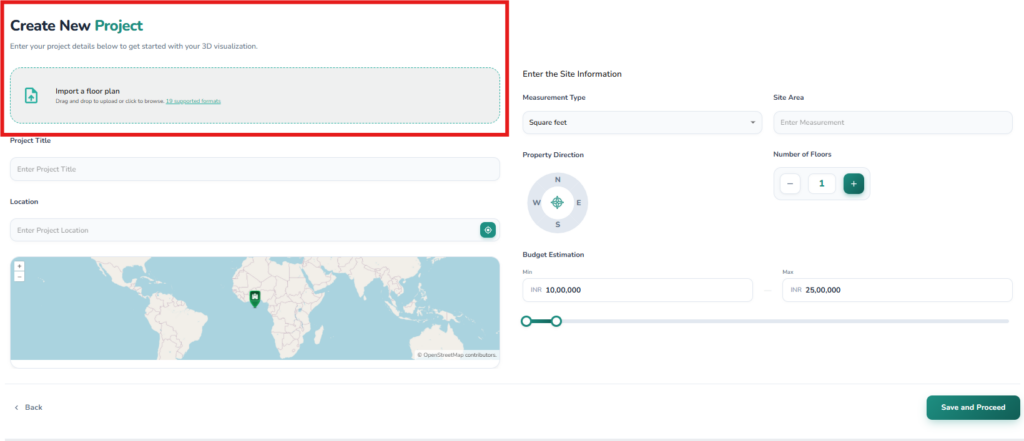Click the floor plan upload icon
This screenshot has height=441, width=1024.
pos(31,96)
